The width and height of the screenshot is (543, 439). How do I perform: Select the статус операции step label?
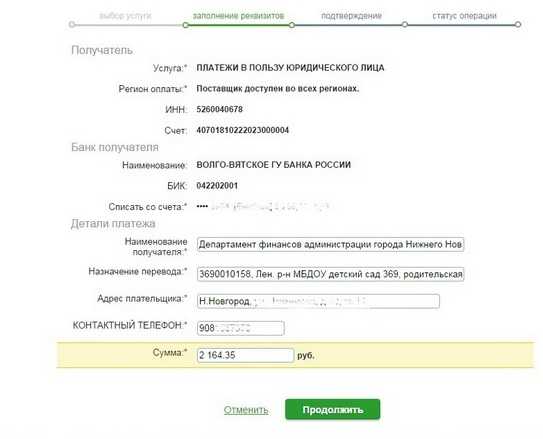click(x=464, y=16)
